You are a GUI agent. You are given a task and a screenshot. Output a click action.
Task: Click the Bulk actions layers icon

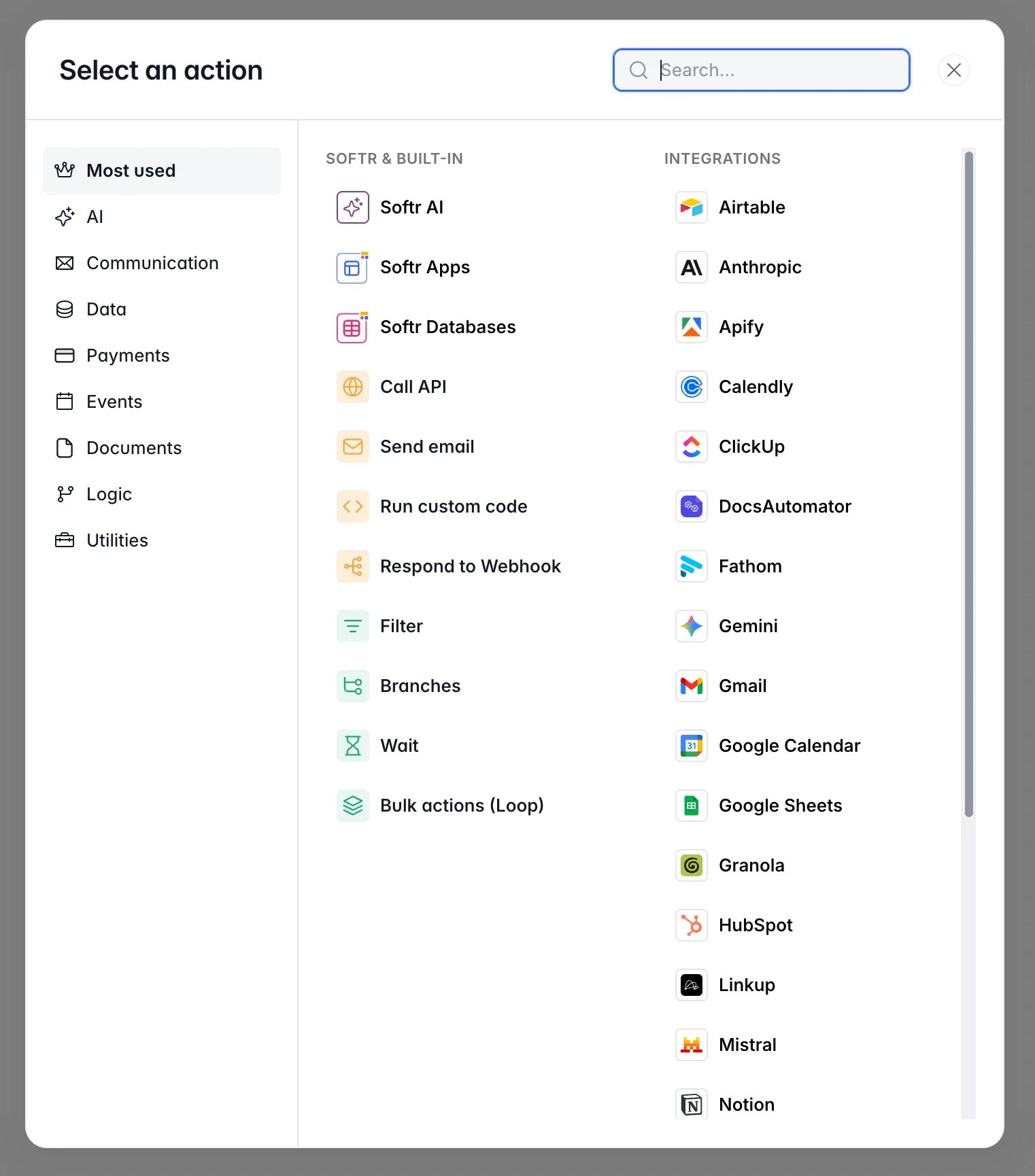click(352, 806)
